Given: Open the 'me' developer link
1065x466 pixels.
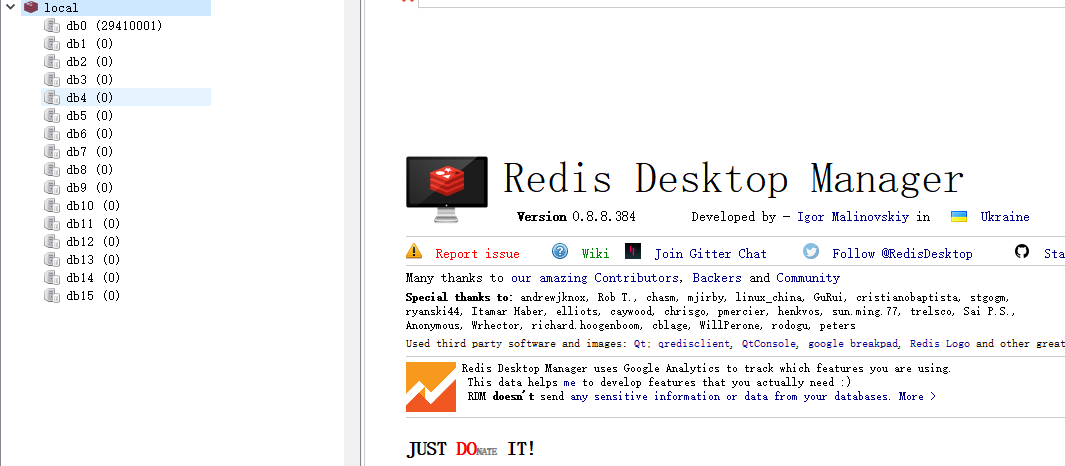Looking at the screenshot, I should [x=569, y=382].
